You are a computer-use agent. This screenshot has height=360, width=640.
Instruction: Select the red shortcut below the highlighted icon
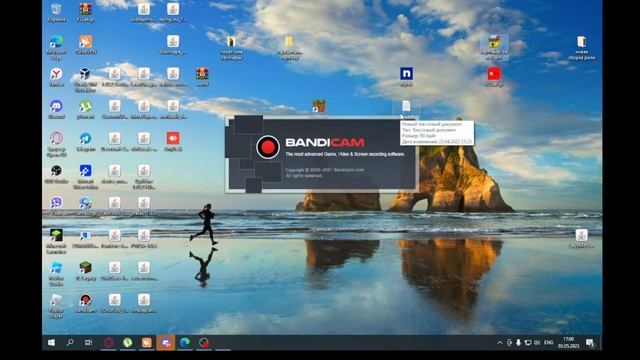[494, 77]
